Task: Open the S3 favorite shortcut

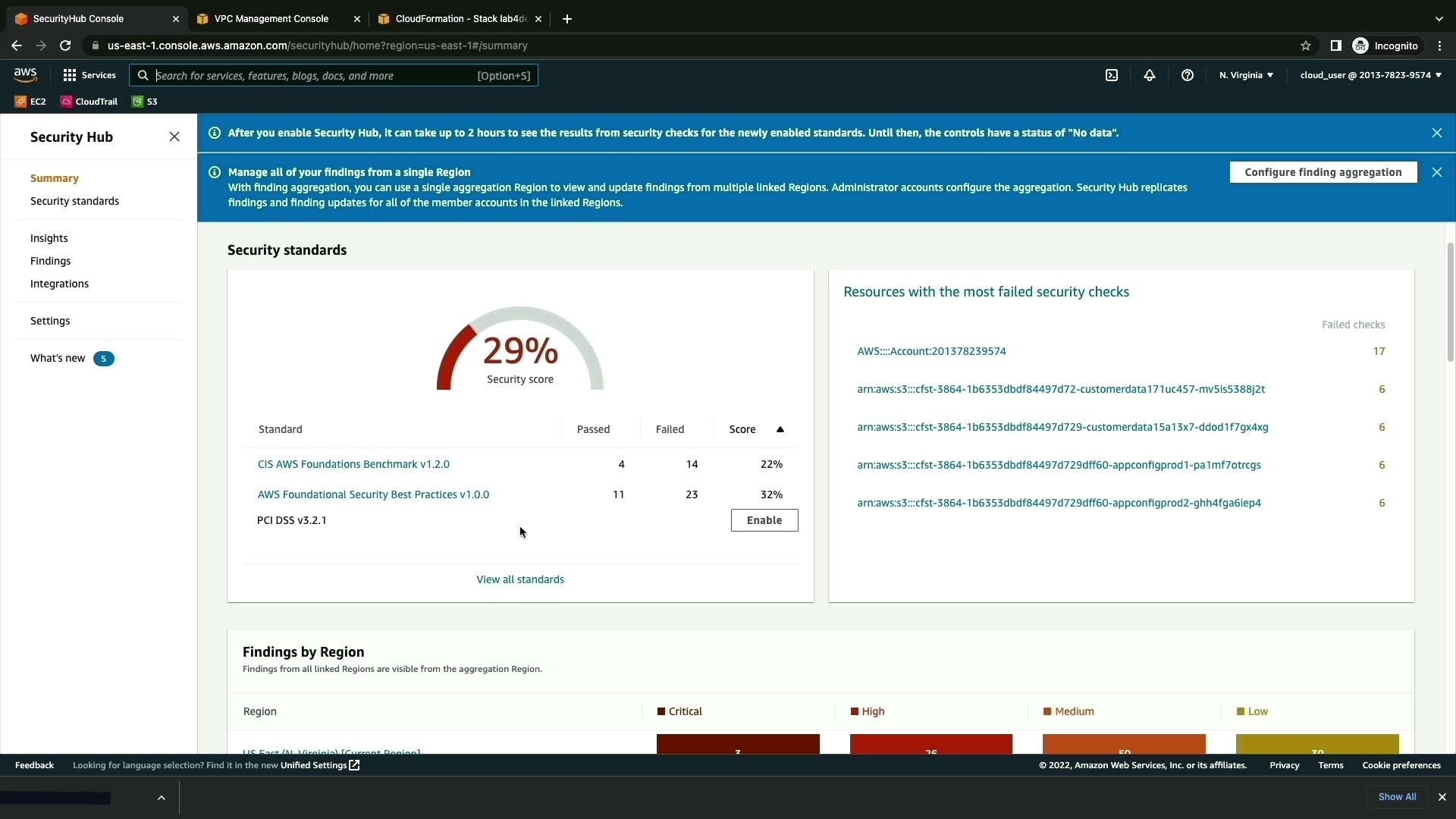Action: click(x=145, y=102)
